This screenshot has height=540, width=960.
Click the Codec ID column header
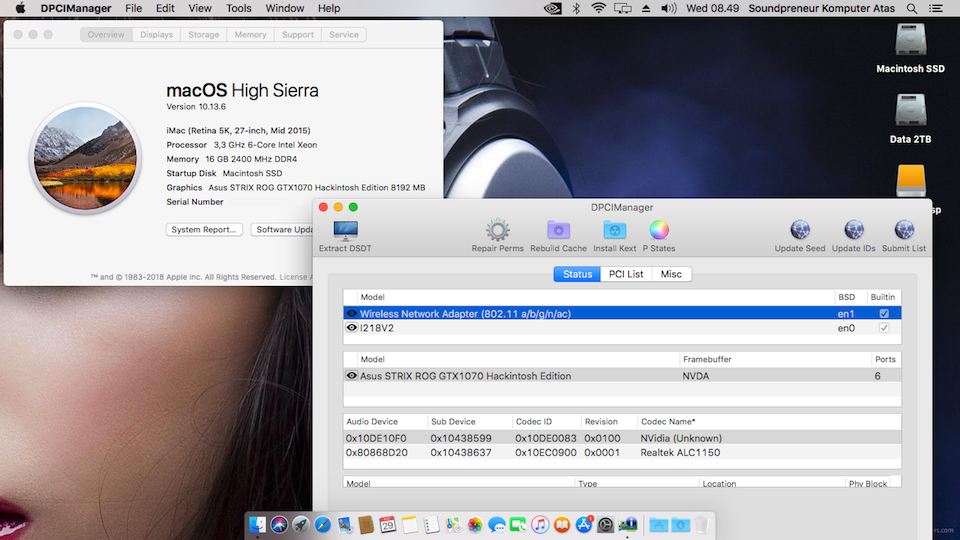(546, 421)
